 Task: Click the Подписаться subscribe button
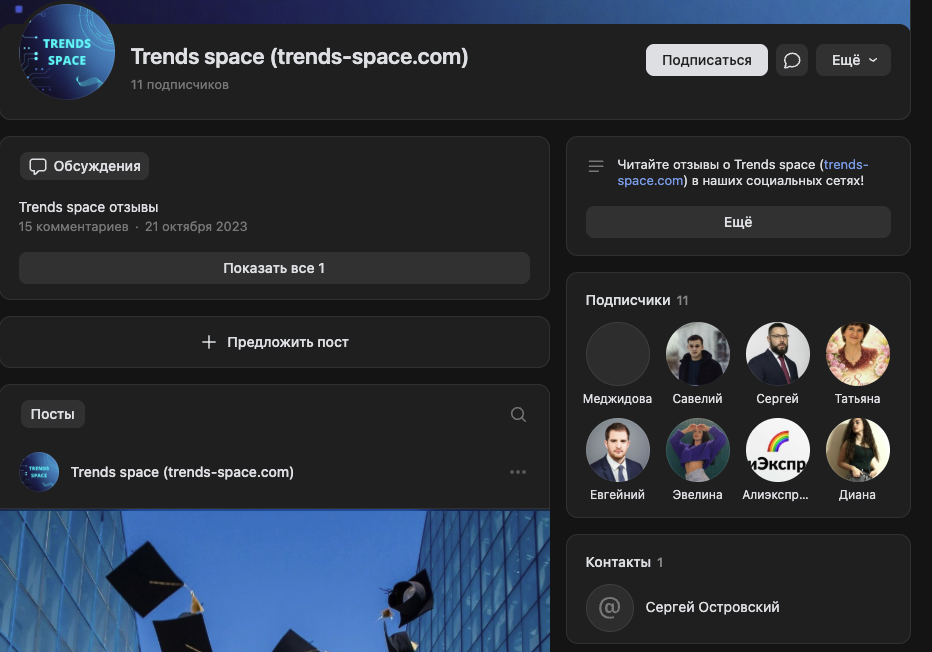click(707, 60)
